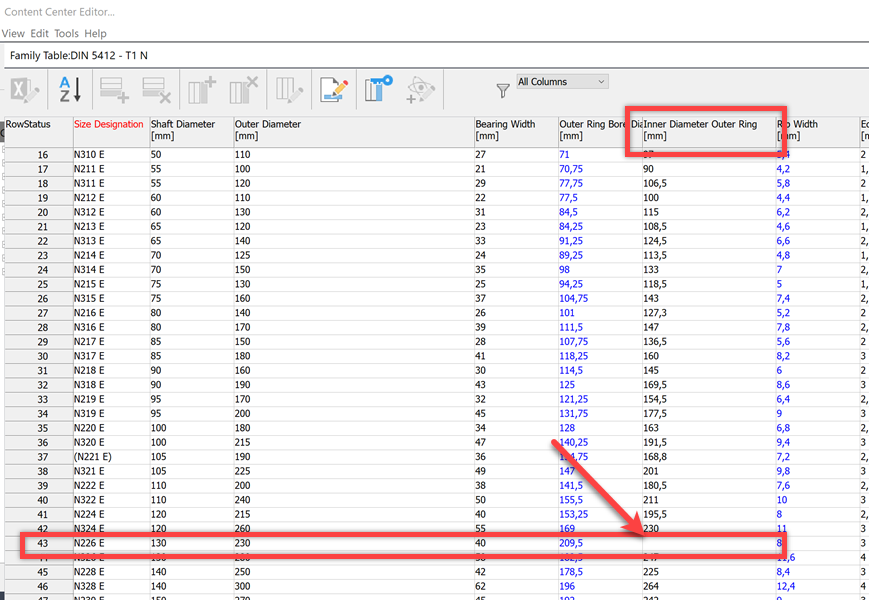This screenshot has width=869, height=600.
Task: Remove a column with the delete-column icon
Action: point(243,89)
